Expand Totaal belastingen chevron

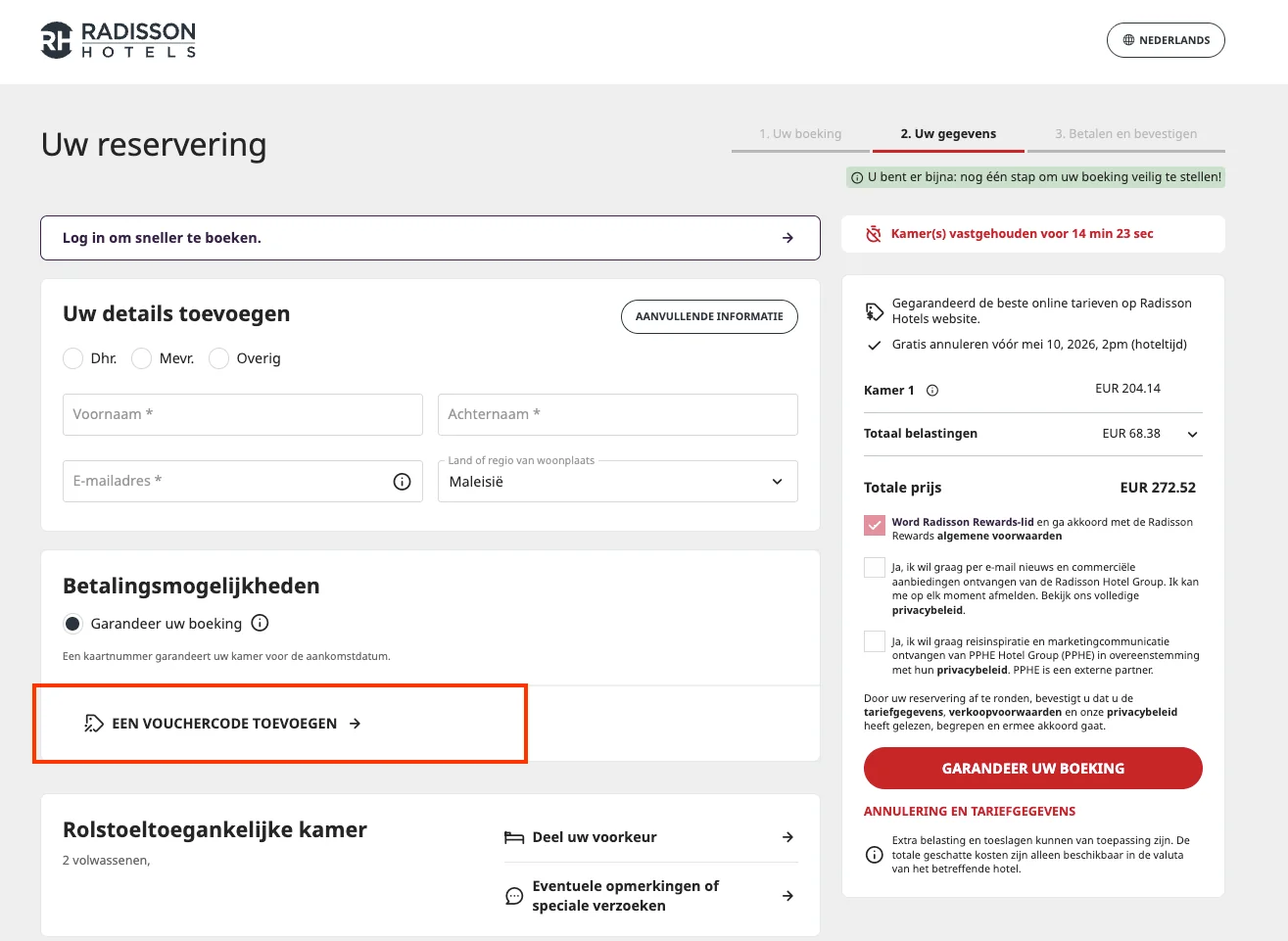(1192, 434)
